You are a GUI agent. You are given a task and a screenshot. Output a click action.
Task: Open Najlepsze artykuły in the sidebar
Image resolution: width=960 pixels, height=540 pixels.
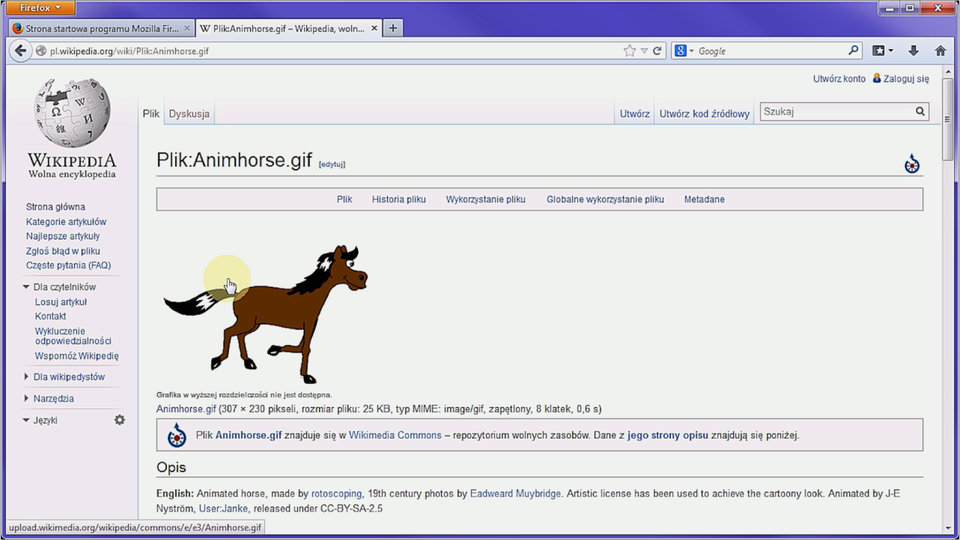(x=62, y=236)
